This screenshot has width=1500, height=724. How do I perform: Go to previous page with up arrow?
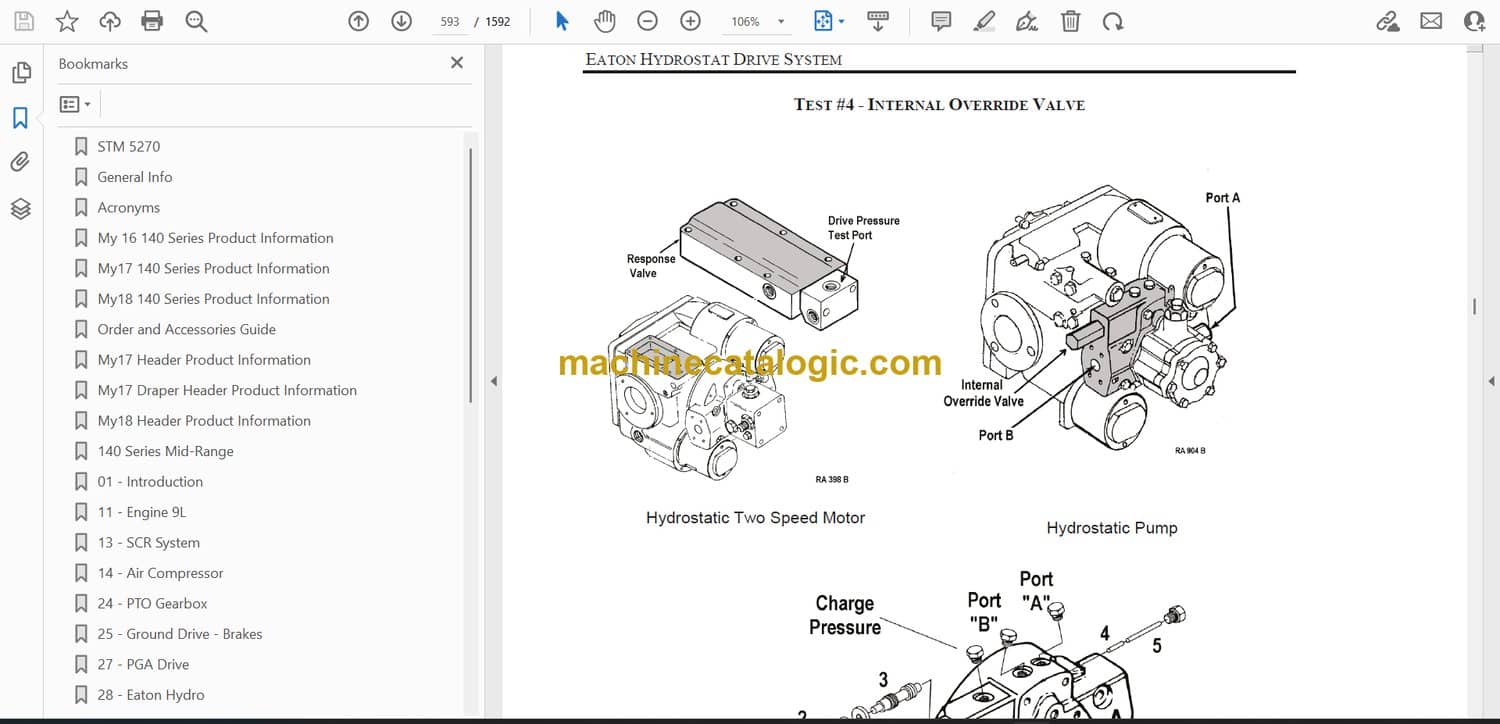[x=359, y=21]
